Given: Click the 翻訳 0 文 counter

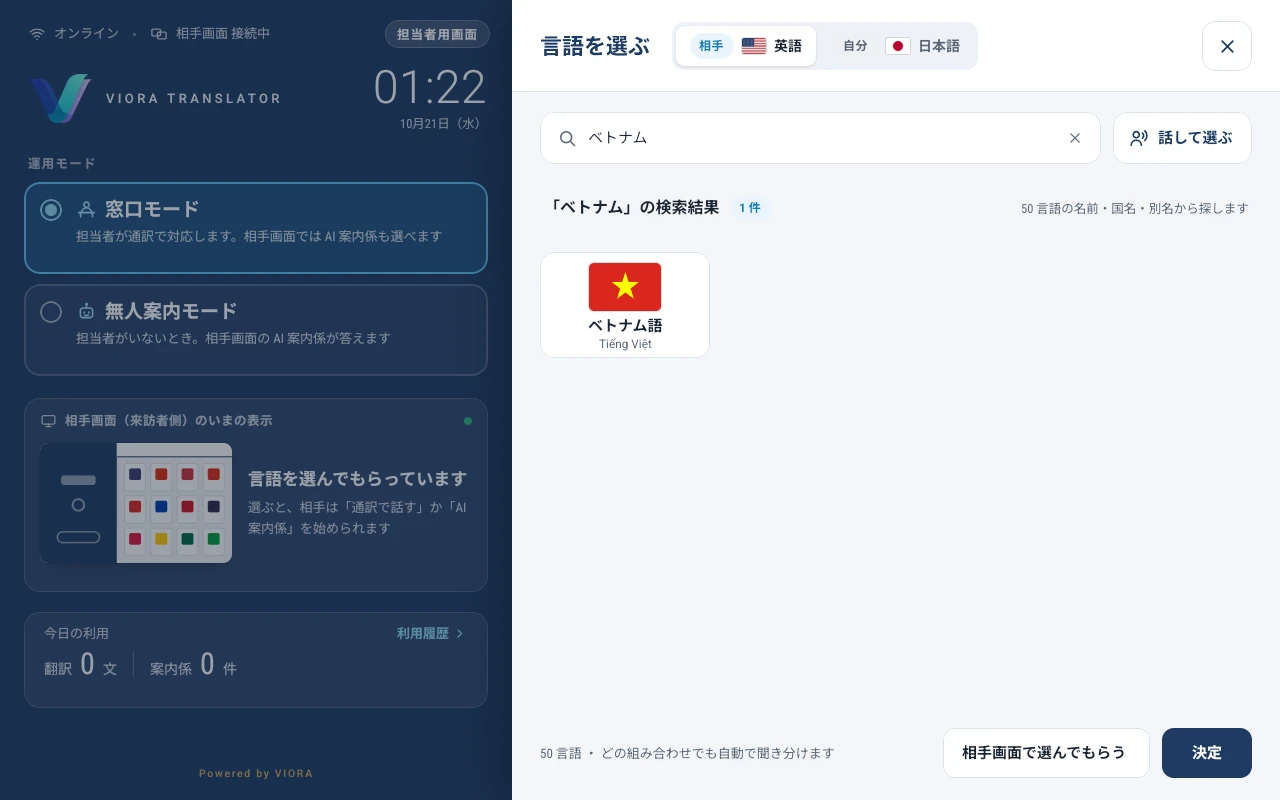Looking at the screenshot, I should [x=81, y=665].
